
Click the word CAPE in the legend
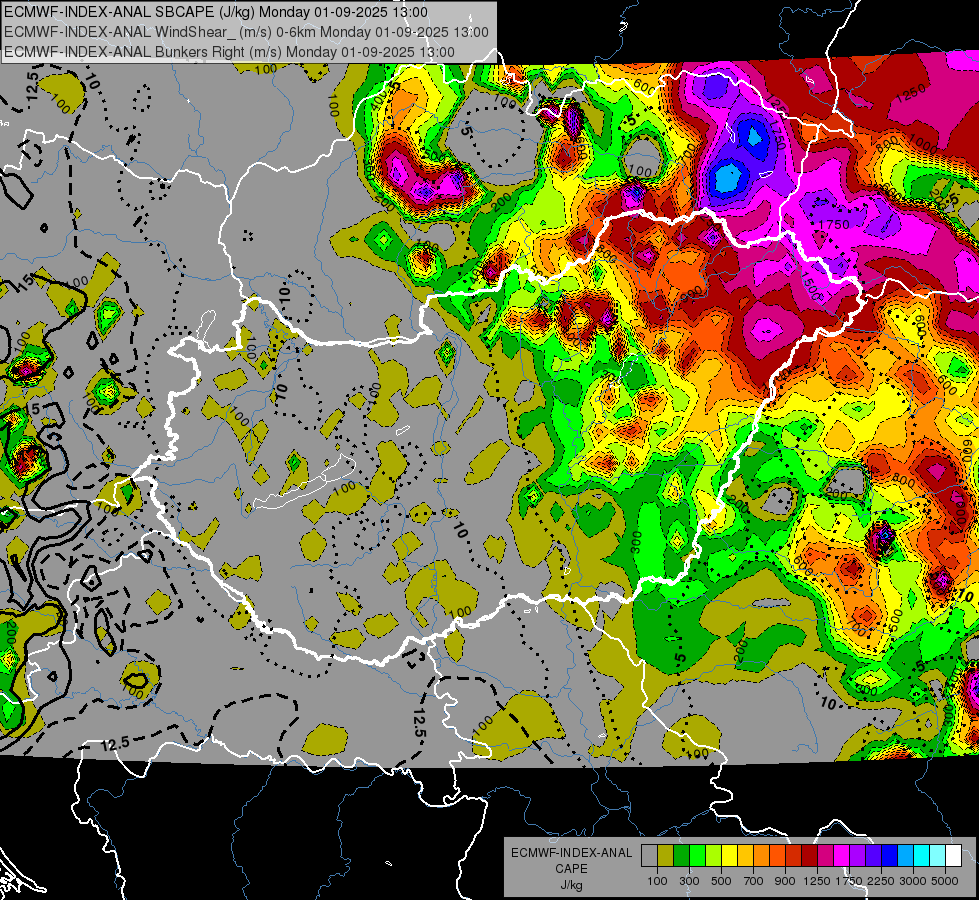pos(571,869)
